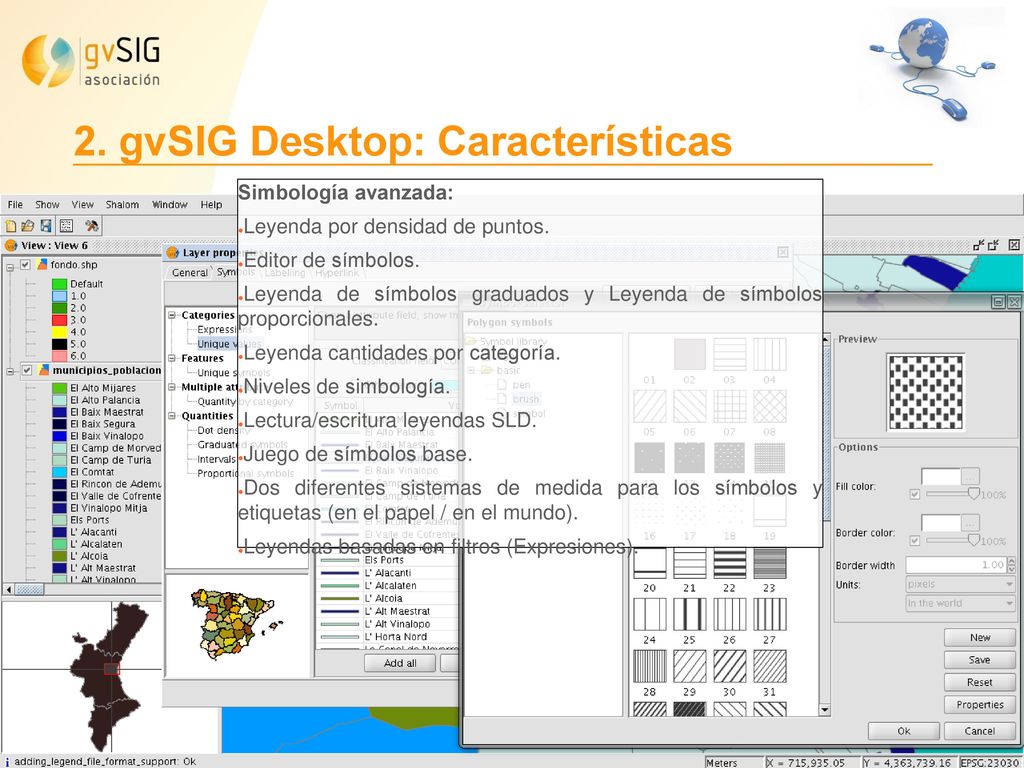1024x768 pixels.
Task: Open the Window menu
Action: [x=170, y=204]
